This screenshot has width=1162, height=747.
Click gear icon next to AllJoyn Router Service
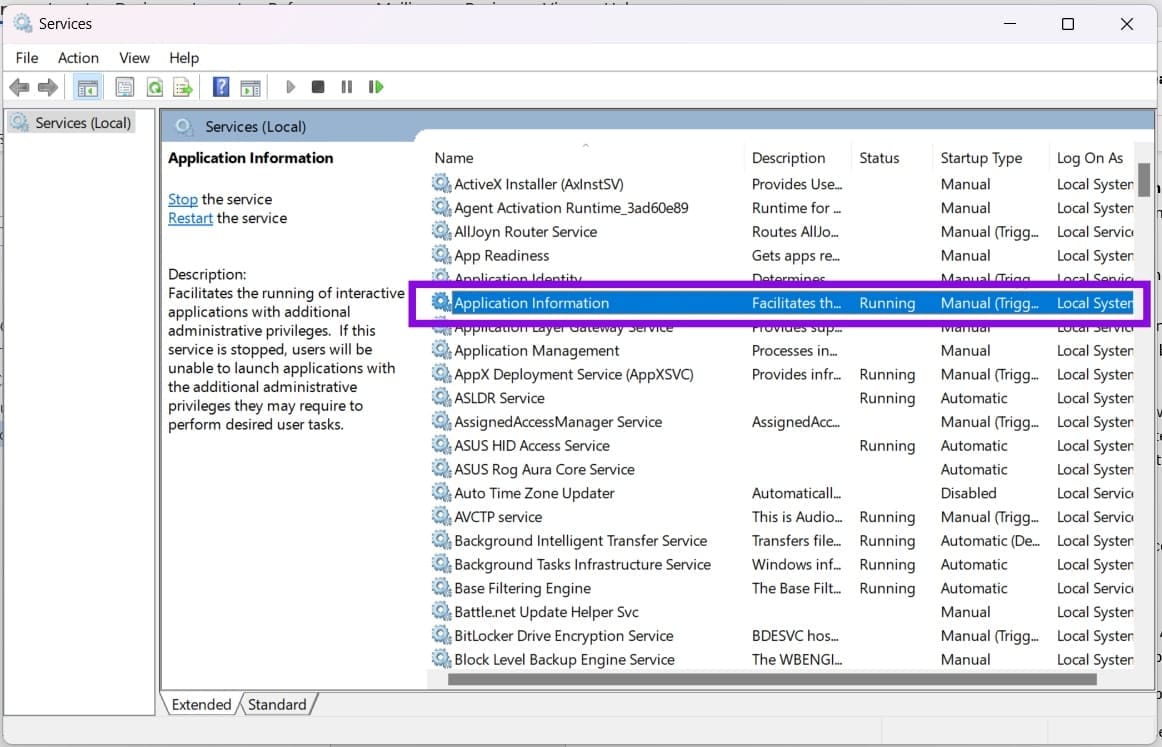click(x=442, y=230)
